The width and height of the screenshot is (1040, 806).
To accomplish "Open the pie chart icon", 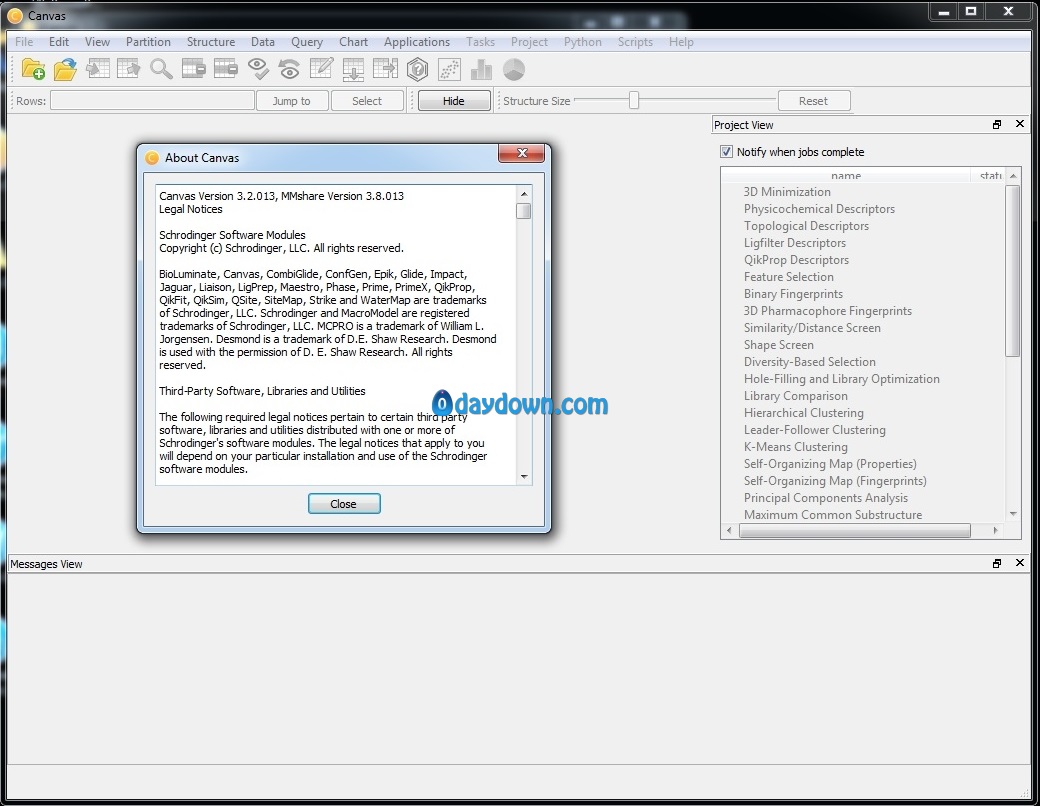I will click(x=514, y=69).
